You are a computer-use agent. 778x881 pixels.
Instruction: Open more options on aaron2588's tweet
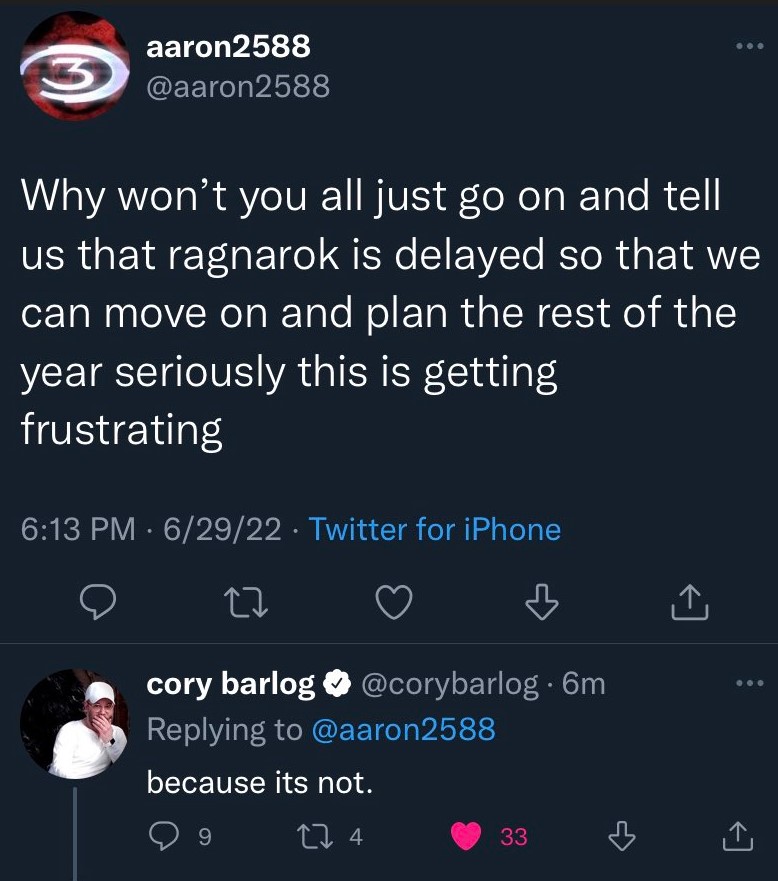(x=747, y=47)
